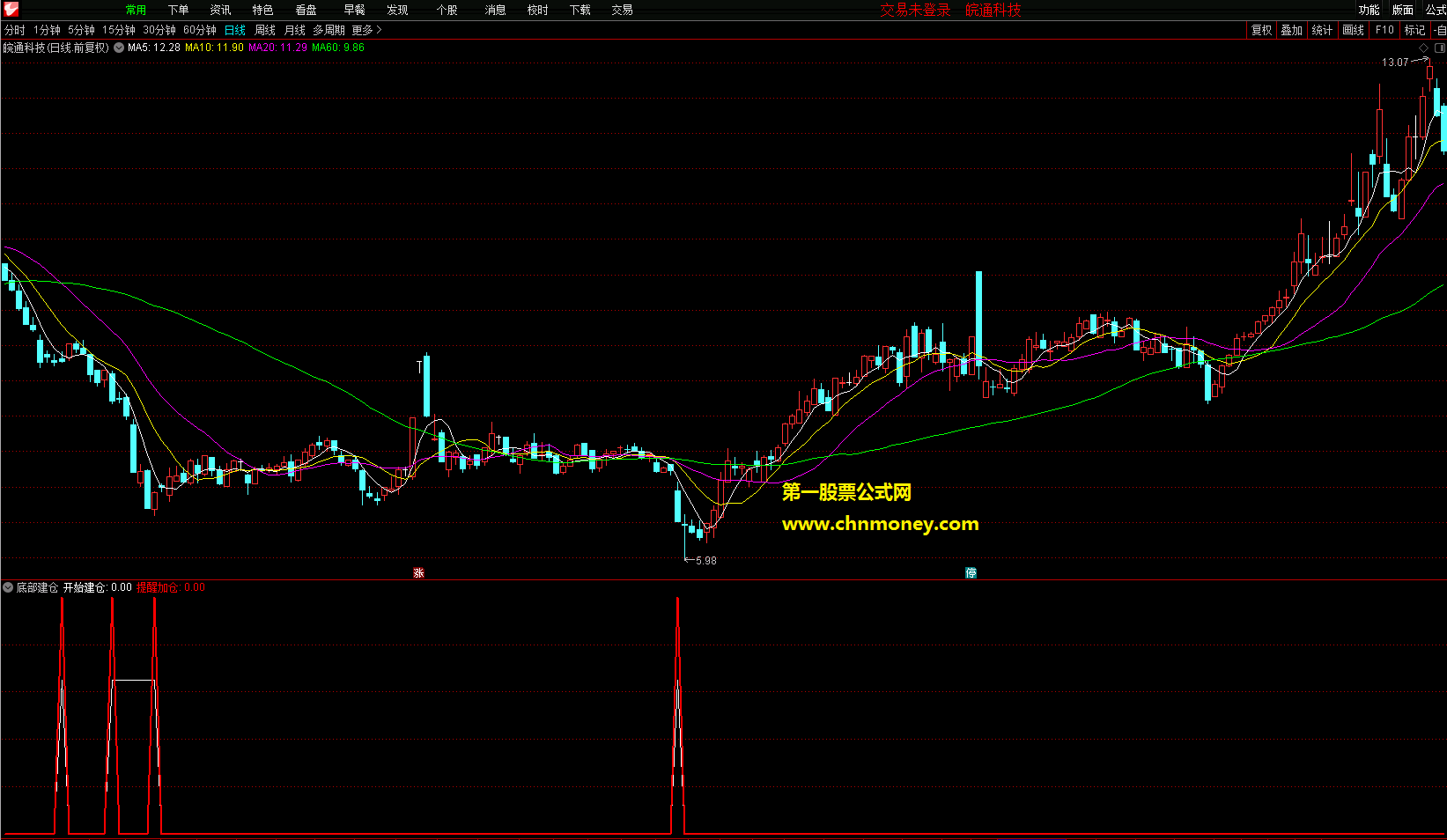Open F10 company info

pyautogui.click(x=1384, y=30)
